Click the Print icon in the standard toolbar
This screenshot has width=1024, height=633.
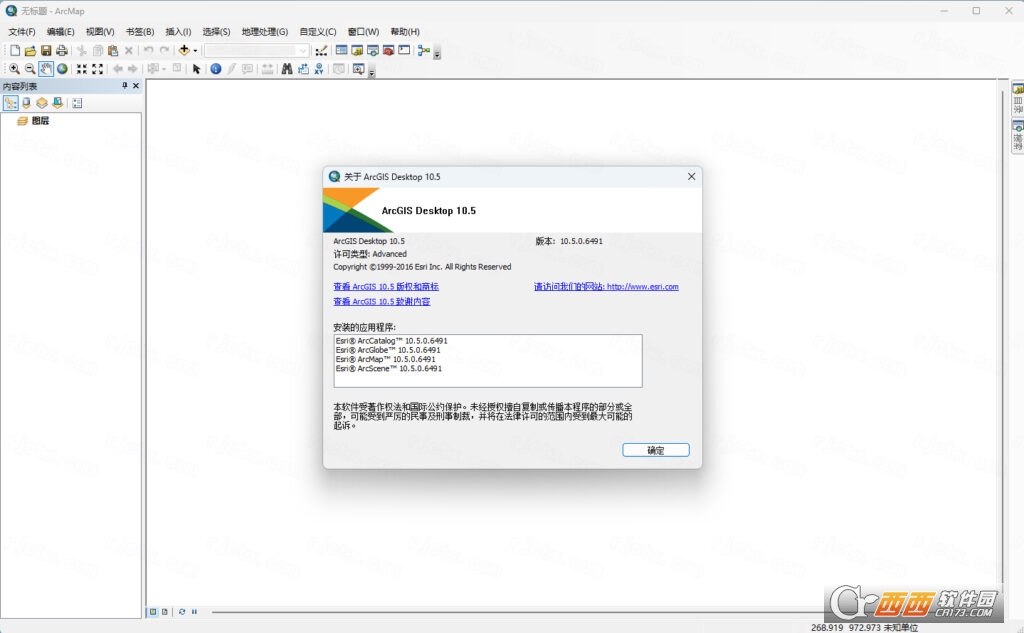click(x=62, y=50)
